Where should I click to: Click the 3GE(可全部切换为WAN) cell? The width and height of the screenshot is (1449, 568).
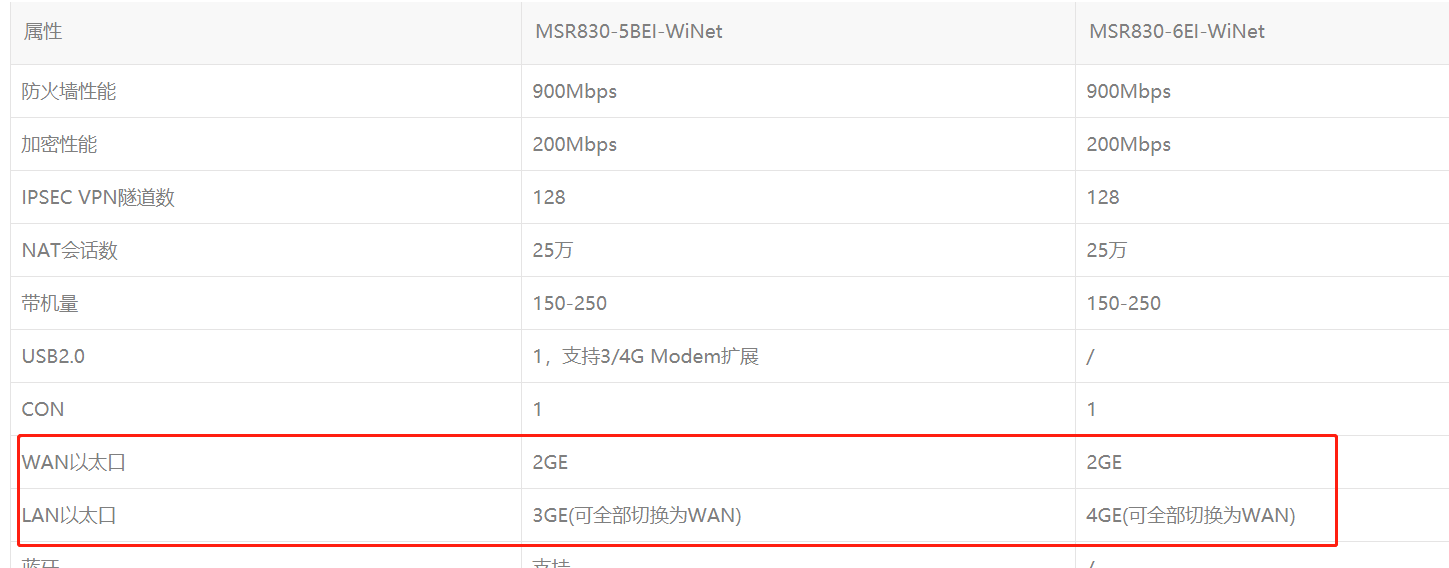coord(637,515)
